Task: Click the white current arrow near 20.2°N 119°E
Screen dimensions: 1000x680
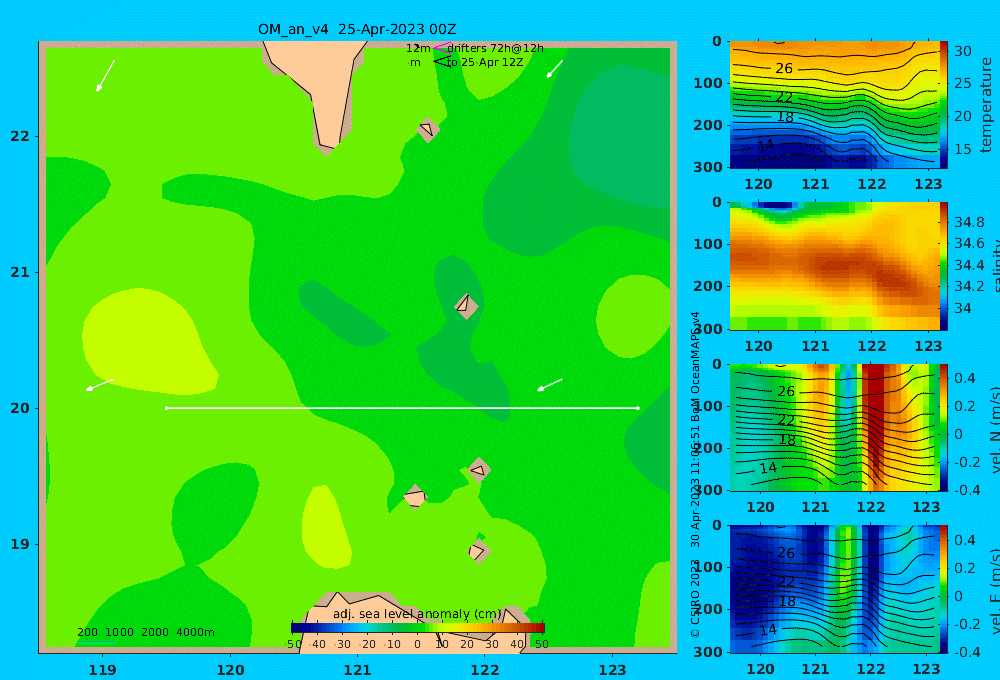Action: pos(100,385)
